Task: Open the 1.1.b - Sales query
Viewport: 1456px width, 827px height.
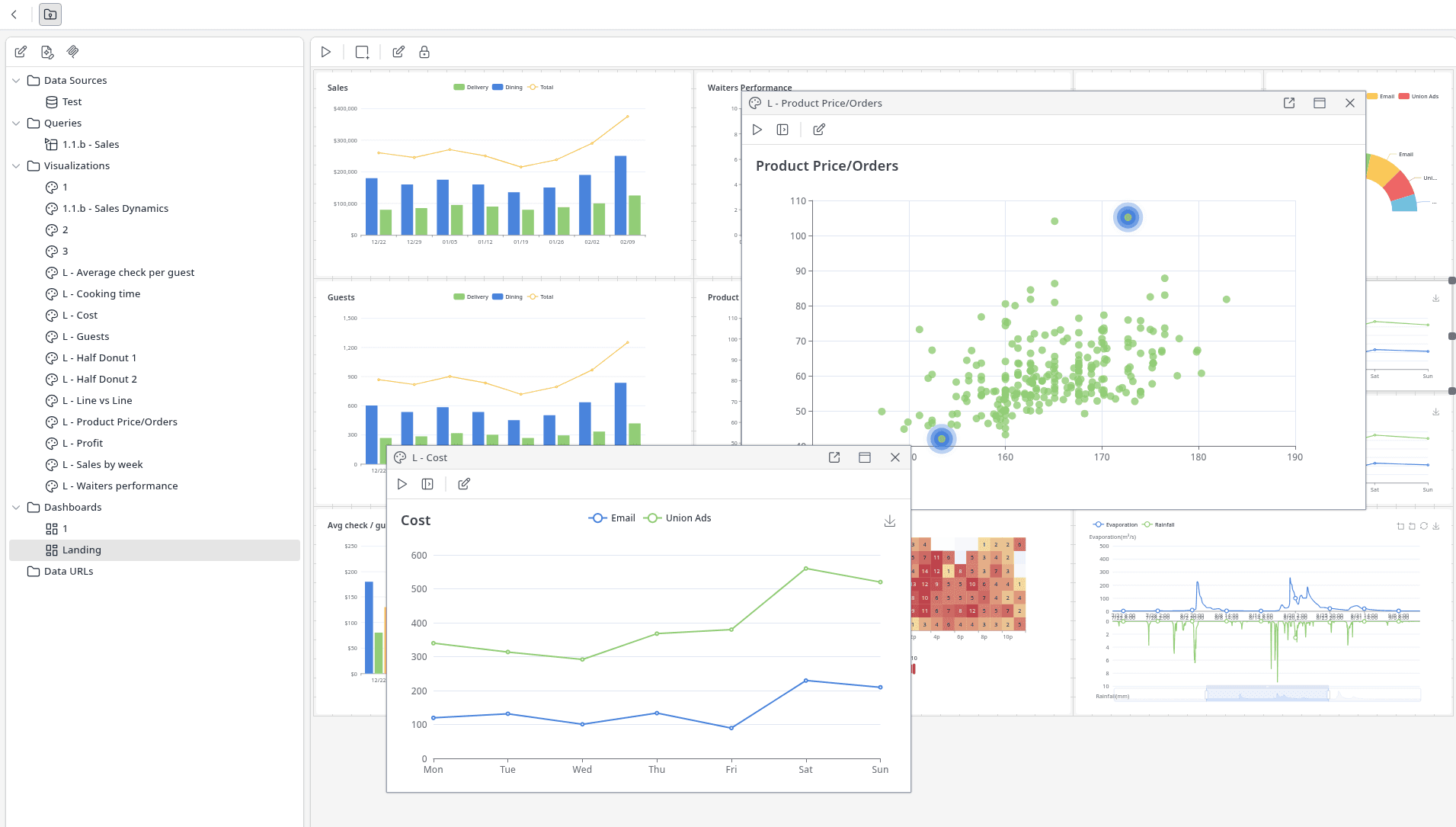Action: 91,144
